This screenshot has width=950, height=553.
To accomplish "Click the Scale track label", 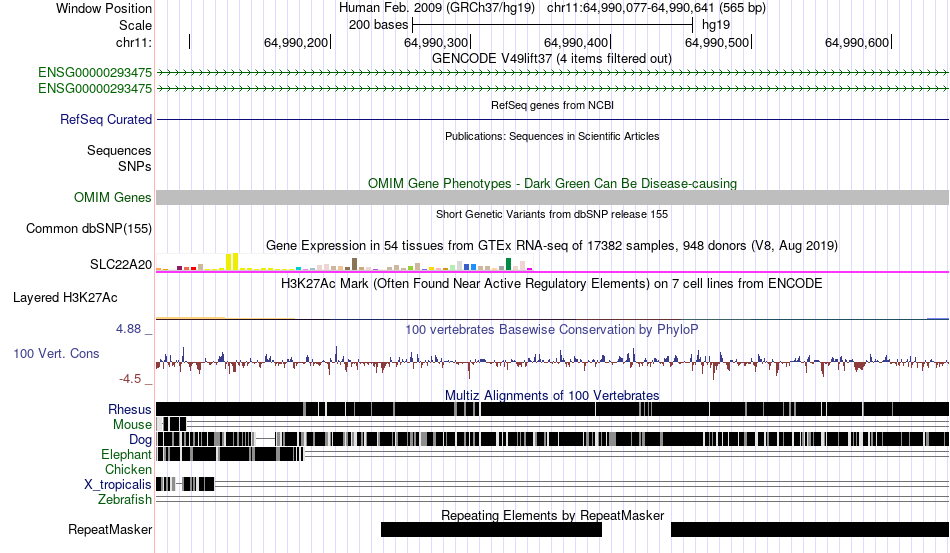I will pos(135,25).
